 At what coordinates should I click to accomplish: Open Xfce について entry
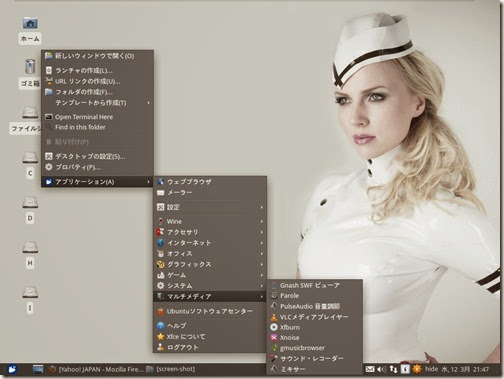pyautogui.click(x=210, y=336)
